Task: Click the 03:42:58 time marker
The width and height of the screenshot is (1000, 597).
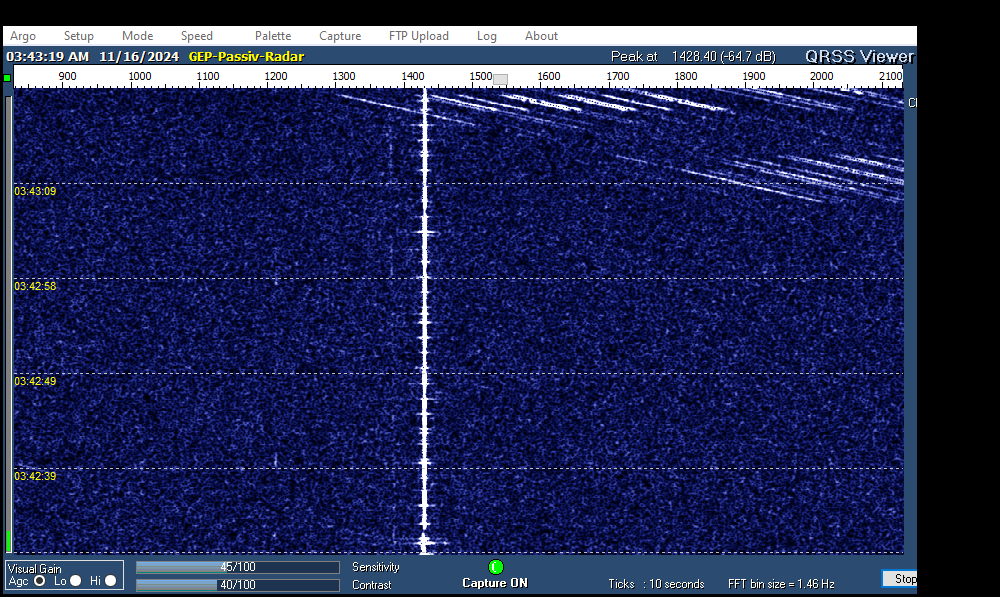Action: (35, 286)
